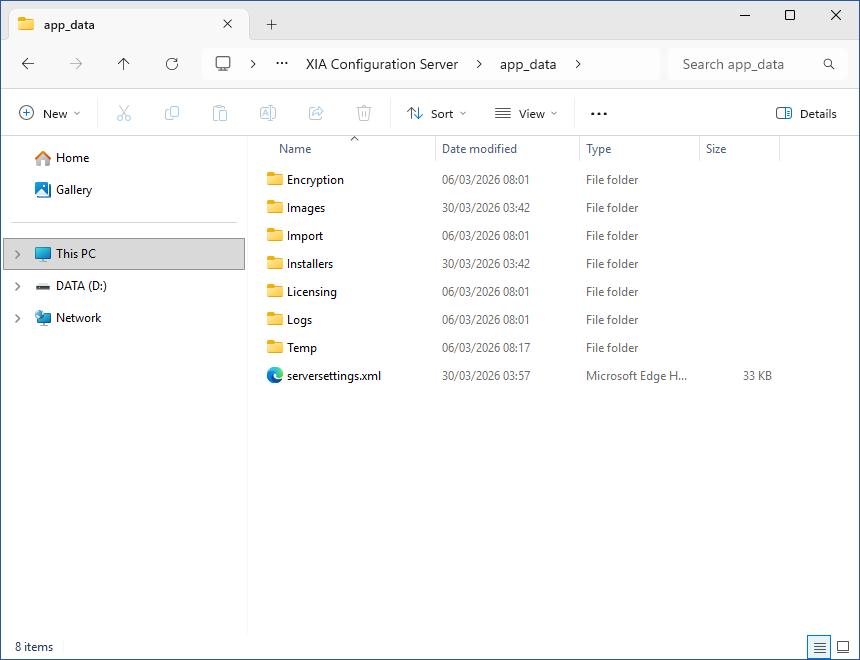The width and height of the screenshot is (860, 660).
Task: Click the Share icon in toolbar
Action: click(x=316, y=114)
